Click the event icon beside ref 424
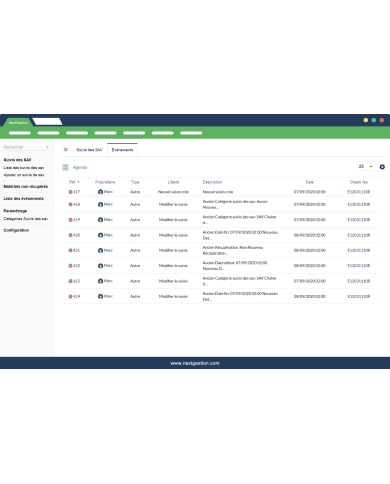 pyautogui.click(x=70, y=296)
